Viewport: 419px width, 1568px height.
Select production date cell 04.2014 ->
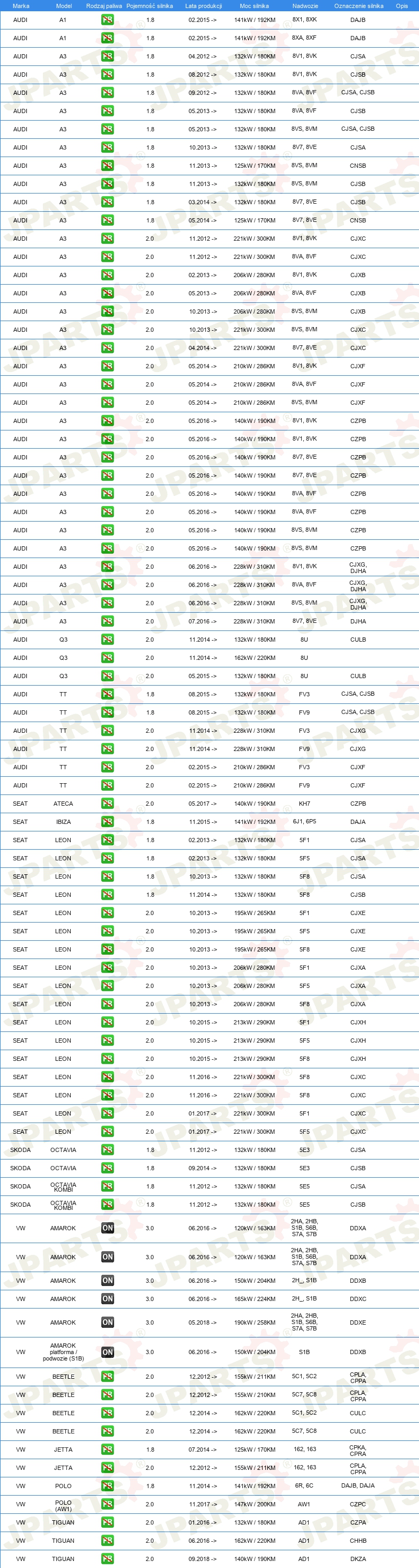(x=203, y=347)
